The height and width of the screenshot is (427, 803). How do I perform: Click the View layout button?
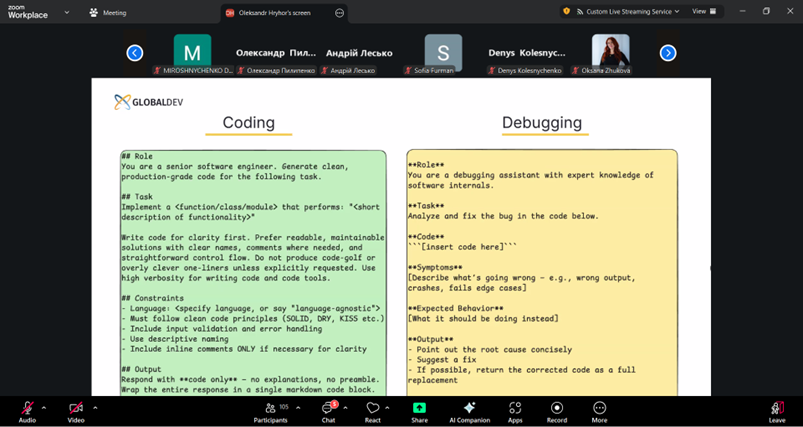(703, 12)
